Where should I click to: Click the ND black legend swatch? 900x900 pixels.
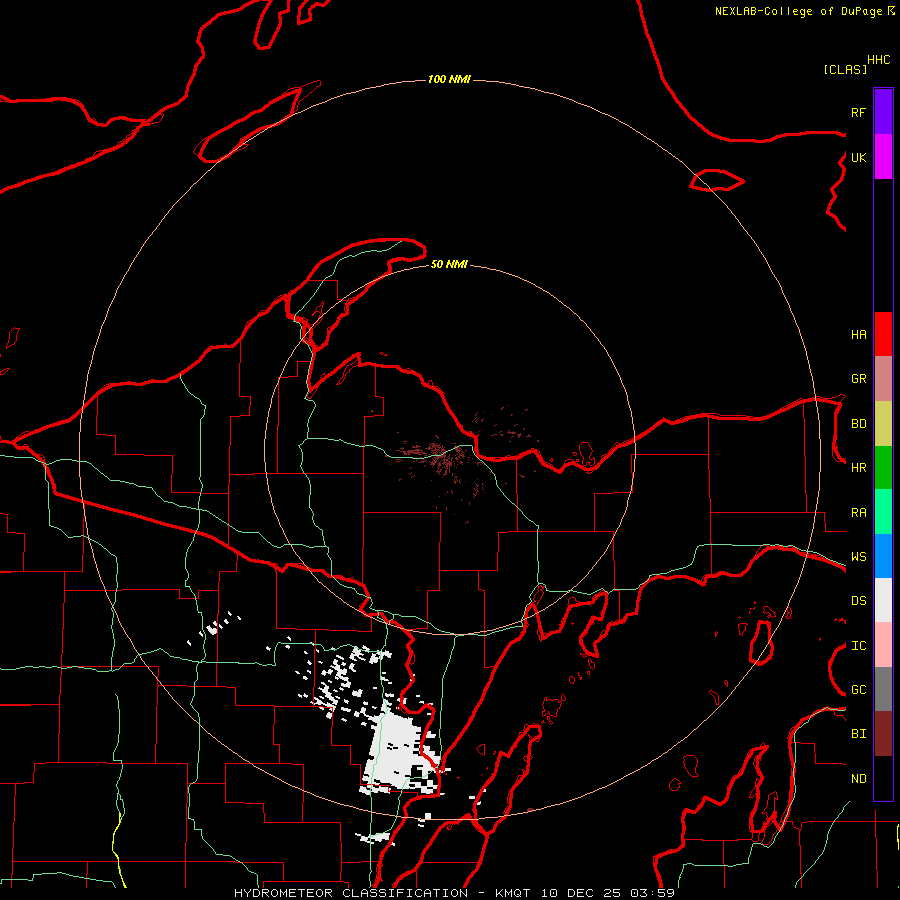(883, 778)
